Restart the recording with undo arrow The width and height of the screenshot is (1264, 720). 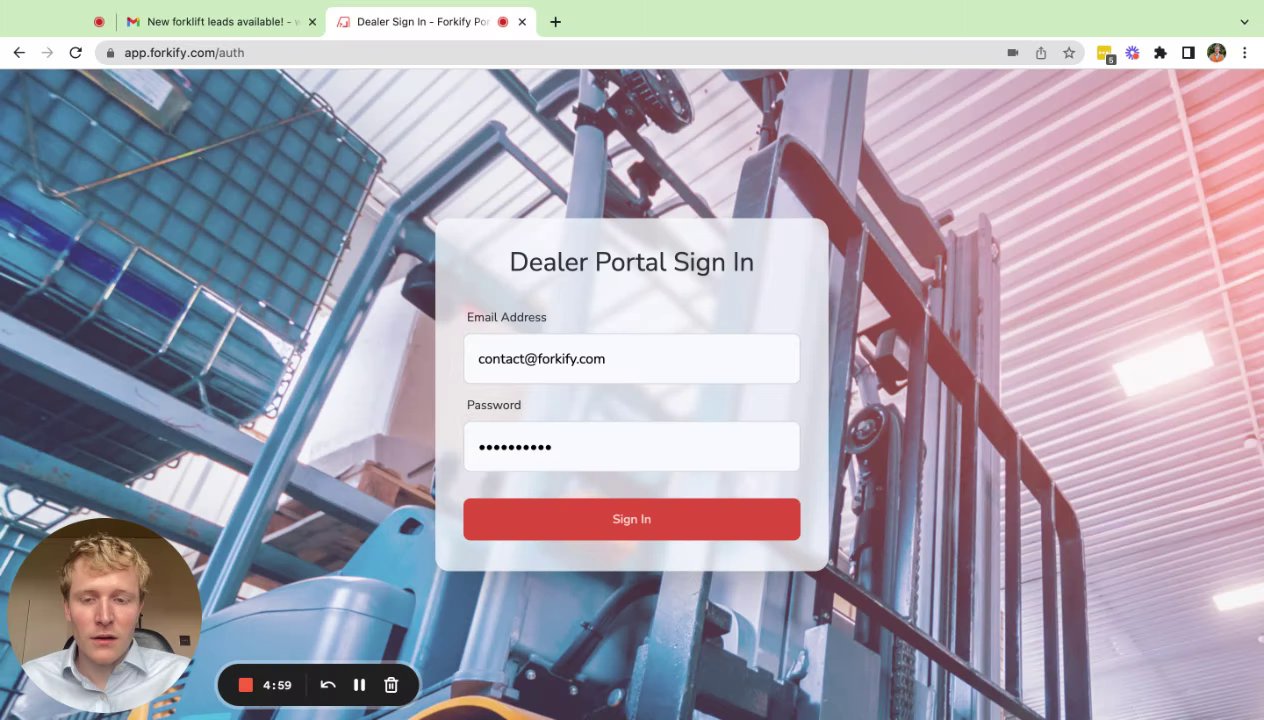coord(327,685)
